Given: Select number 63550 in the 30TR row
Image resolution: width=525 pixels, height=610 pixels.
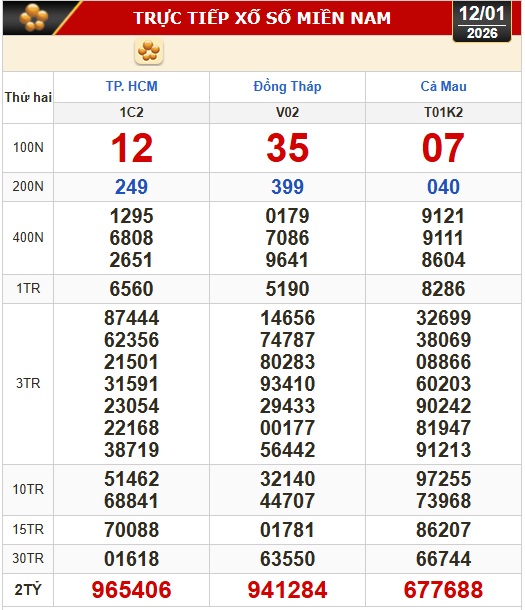Looking at the screenshot, I should tap(287, 559).
